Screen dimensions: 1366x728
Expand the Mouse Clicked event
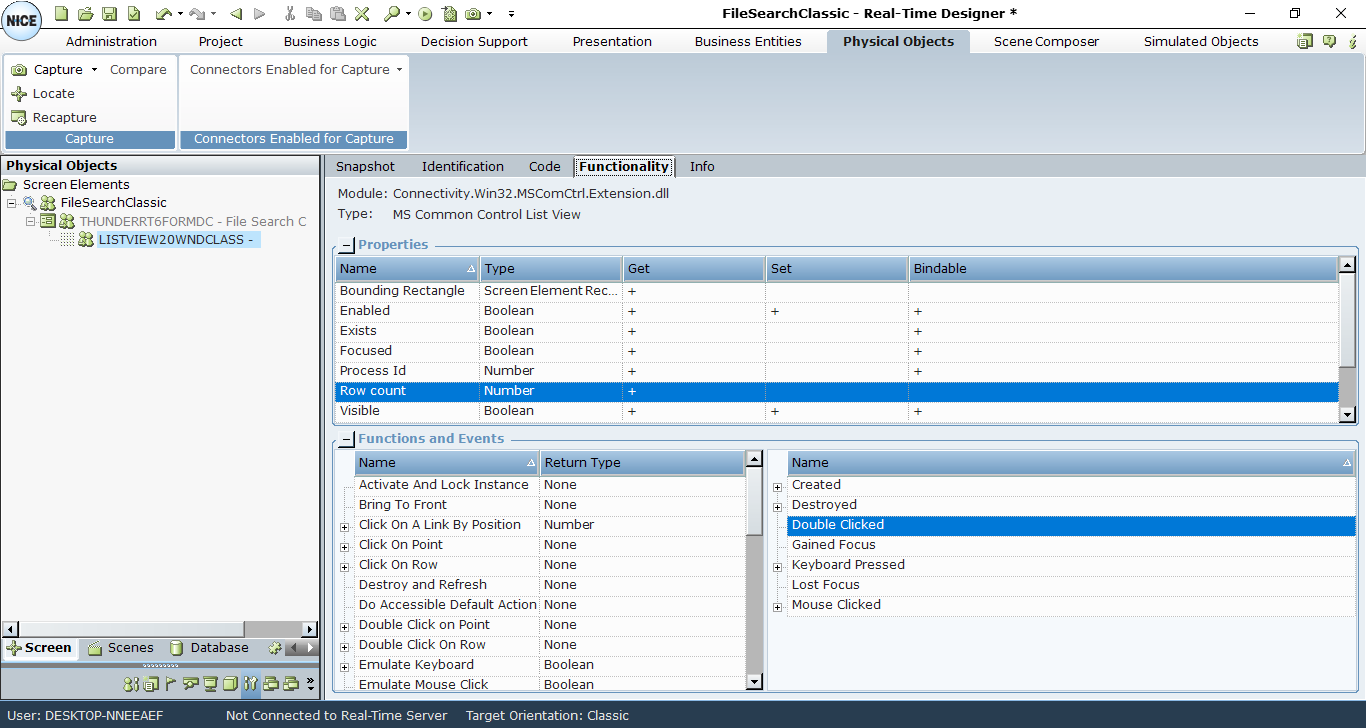[x=777, y=606]
